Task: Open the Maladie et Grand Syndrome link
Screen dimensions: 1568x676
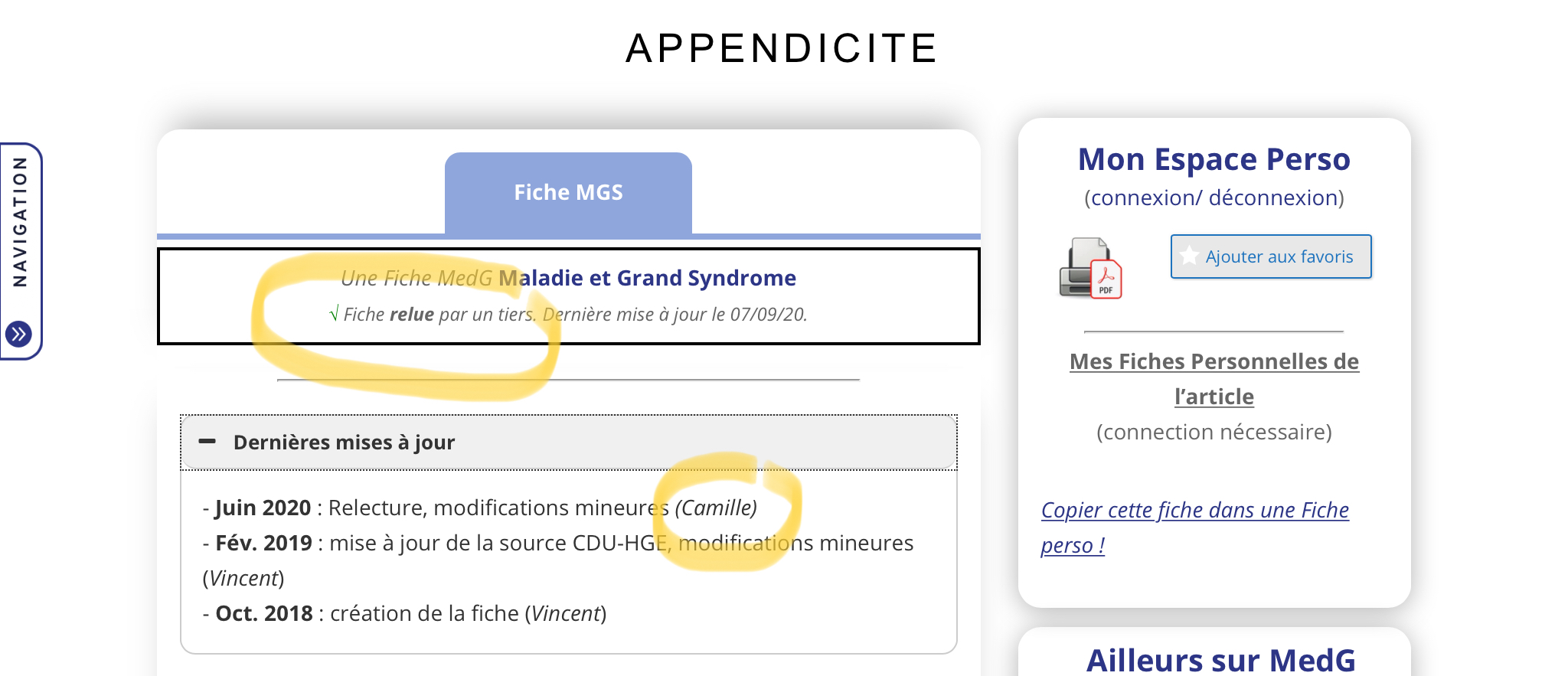Action: click(647, 278)
